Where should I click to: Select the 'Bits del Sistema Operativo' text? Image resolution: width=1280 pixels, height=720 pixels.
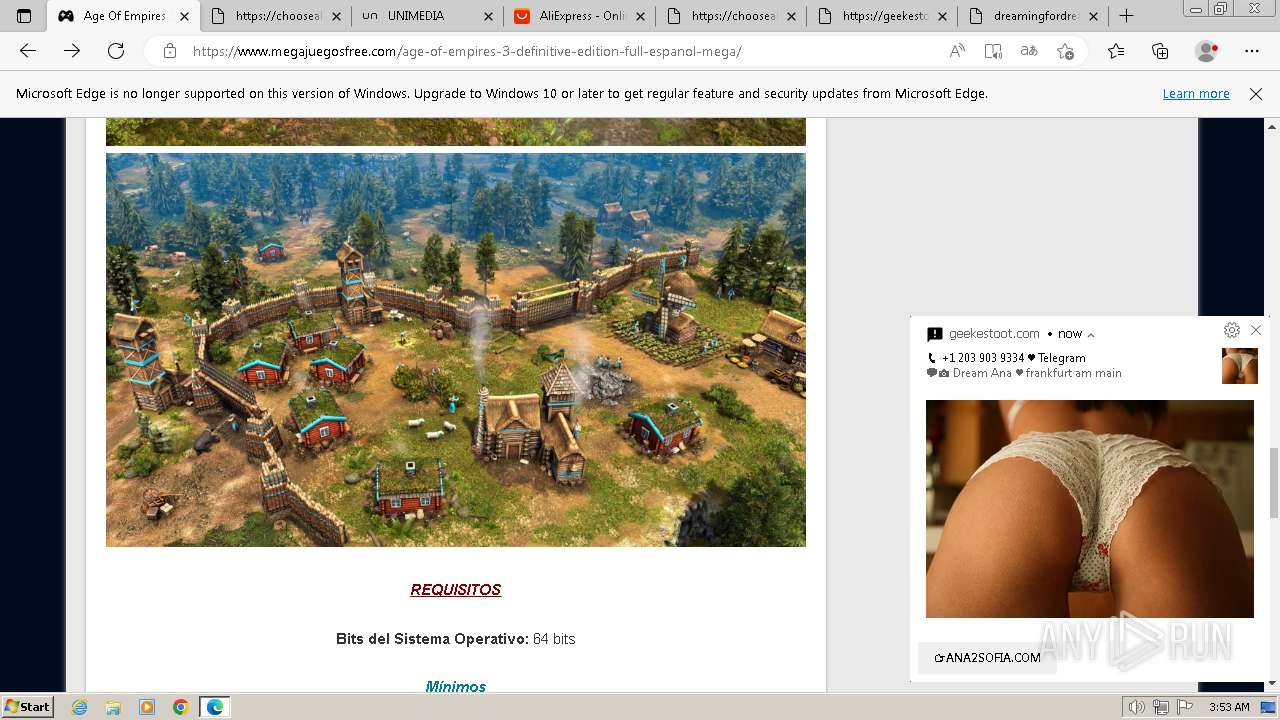click(432, 639)
